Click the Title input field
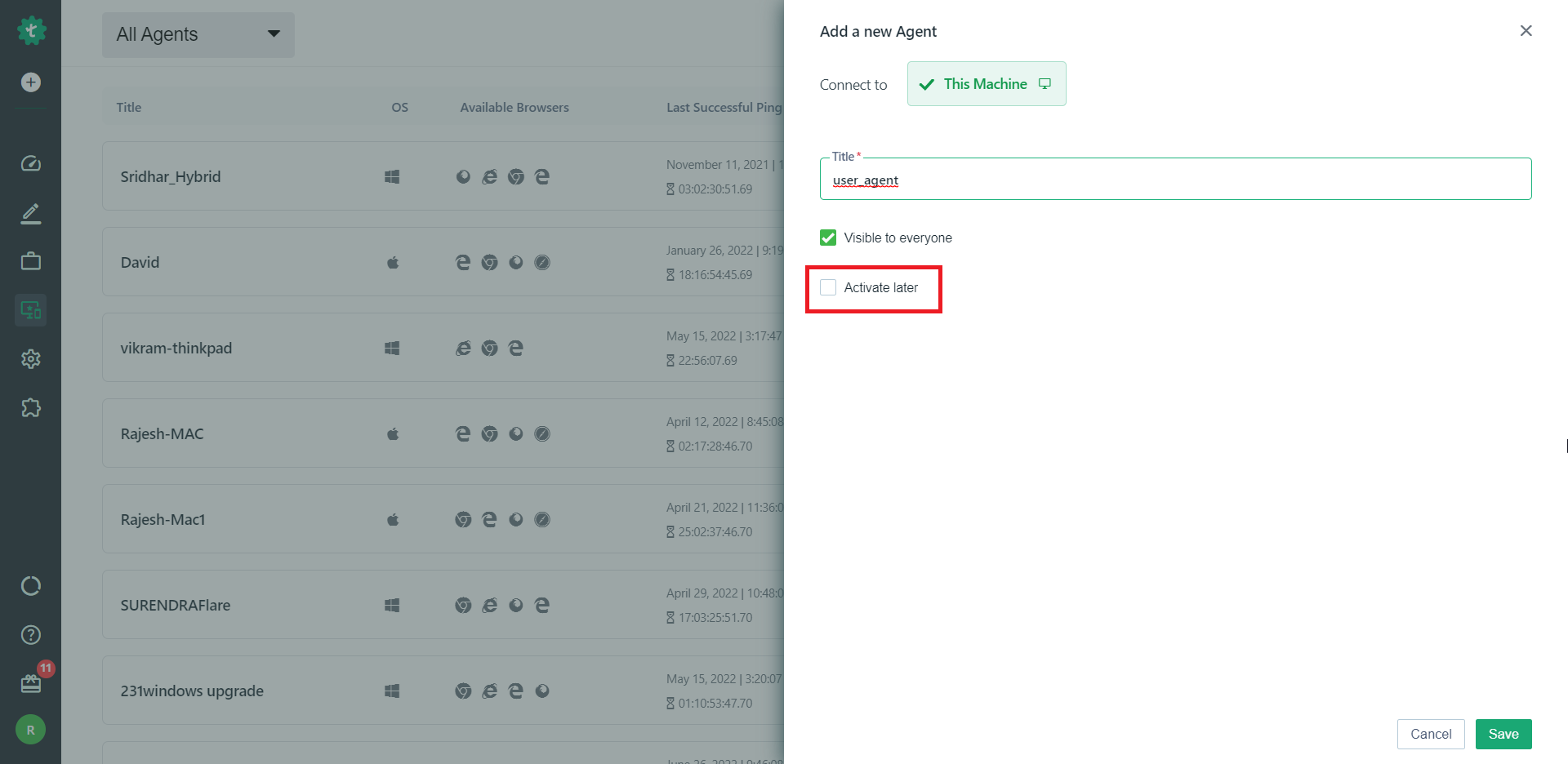The width and height of the screenshot is (1568, 764). click(x=1175, y=179)
